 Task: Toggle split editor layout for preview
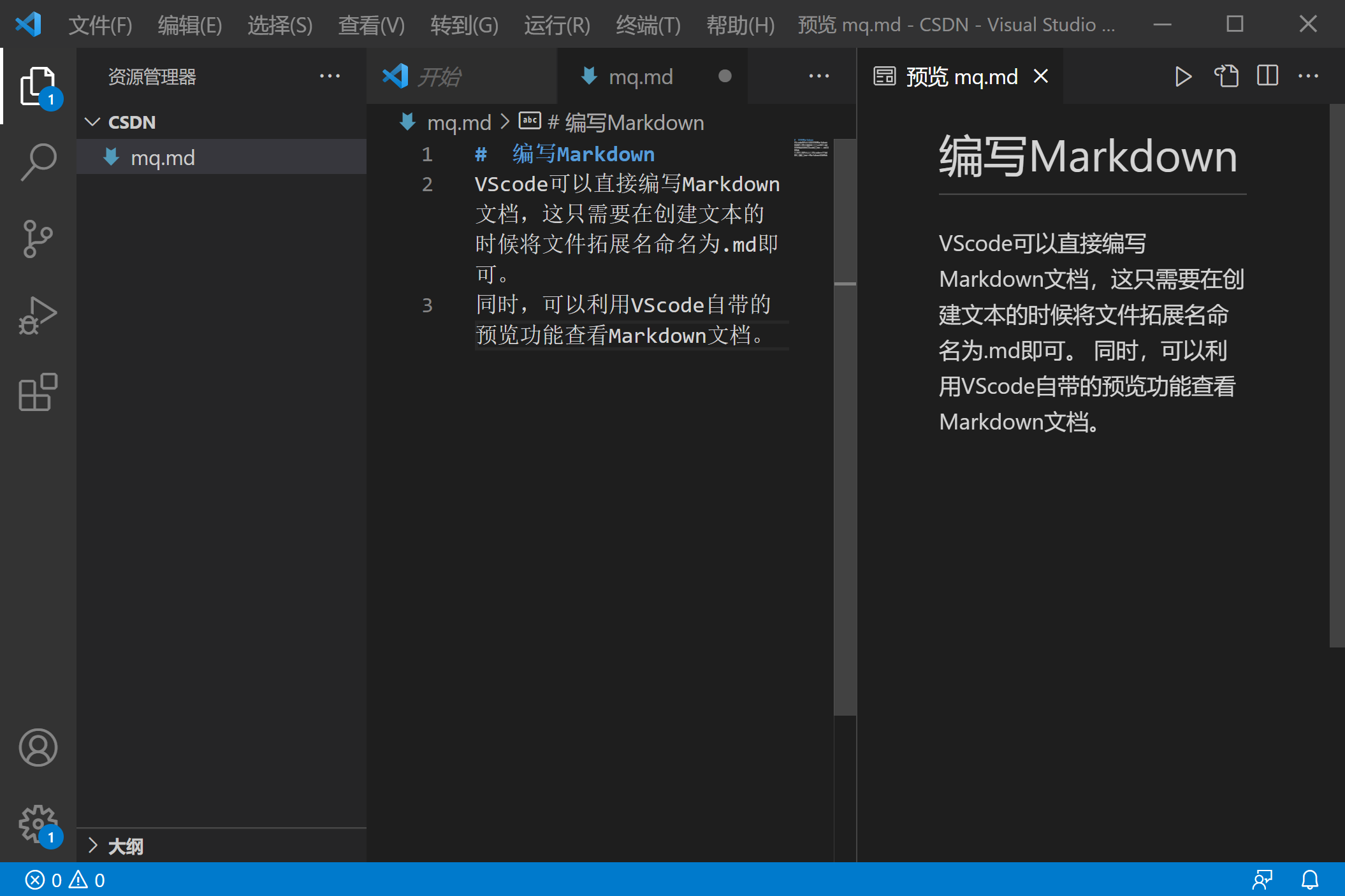pyautogui.click(x=1267, y=76)
